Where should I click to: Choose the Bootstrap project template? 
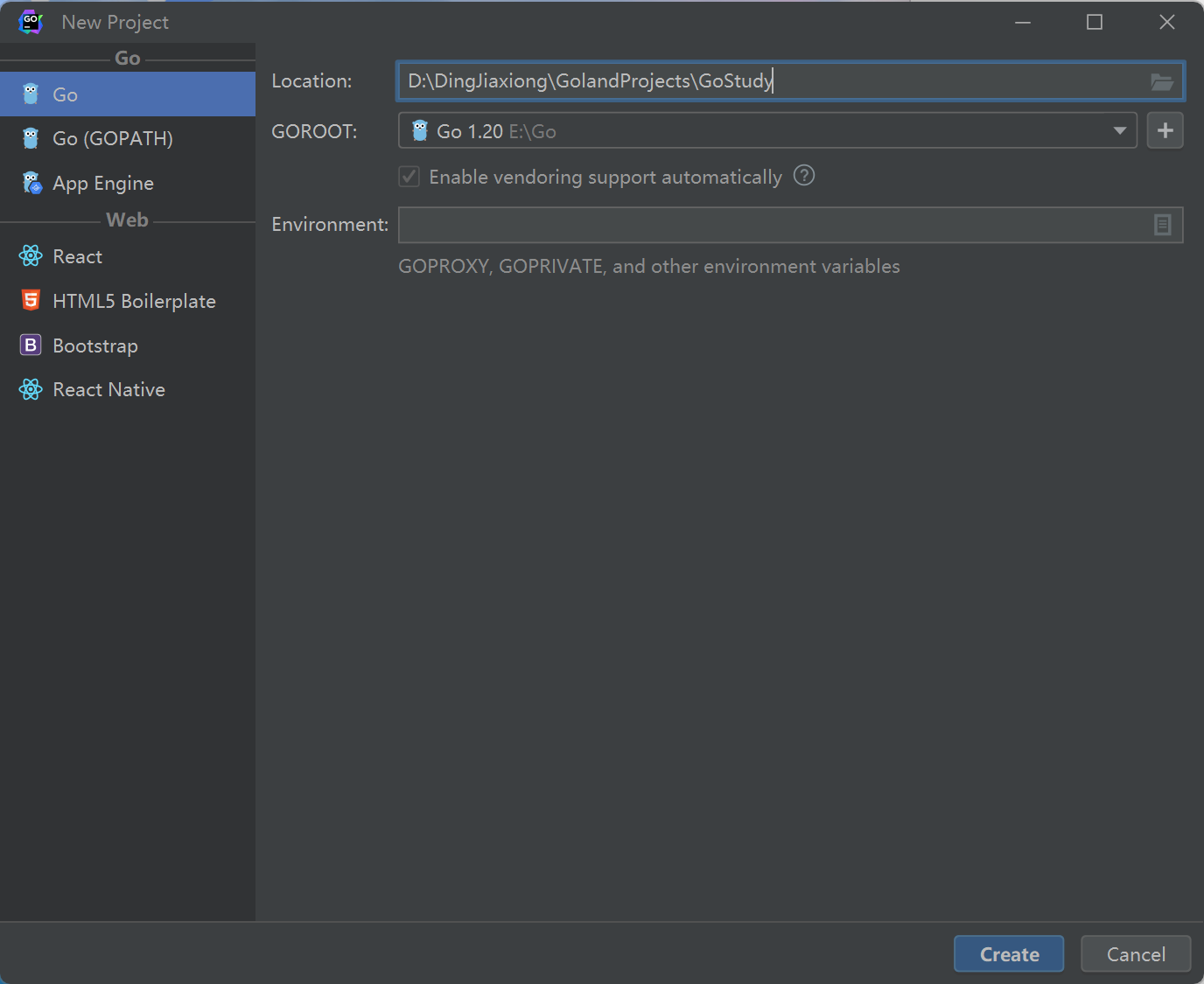(x=128, y=345)
